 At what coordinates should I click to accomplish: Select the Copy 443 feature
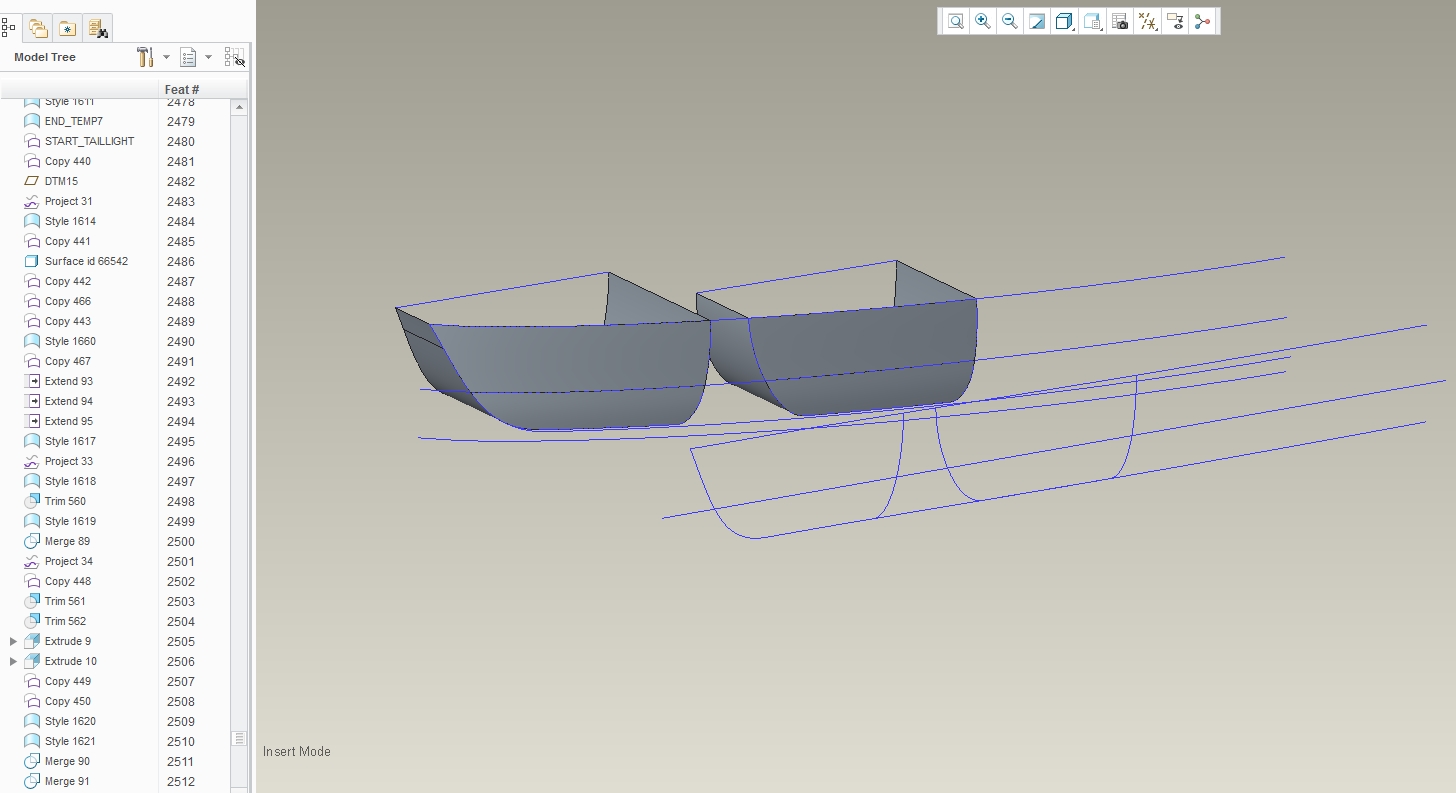point(68,321)
